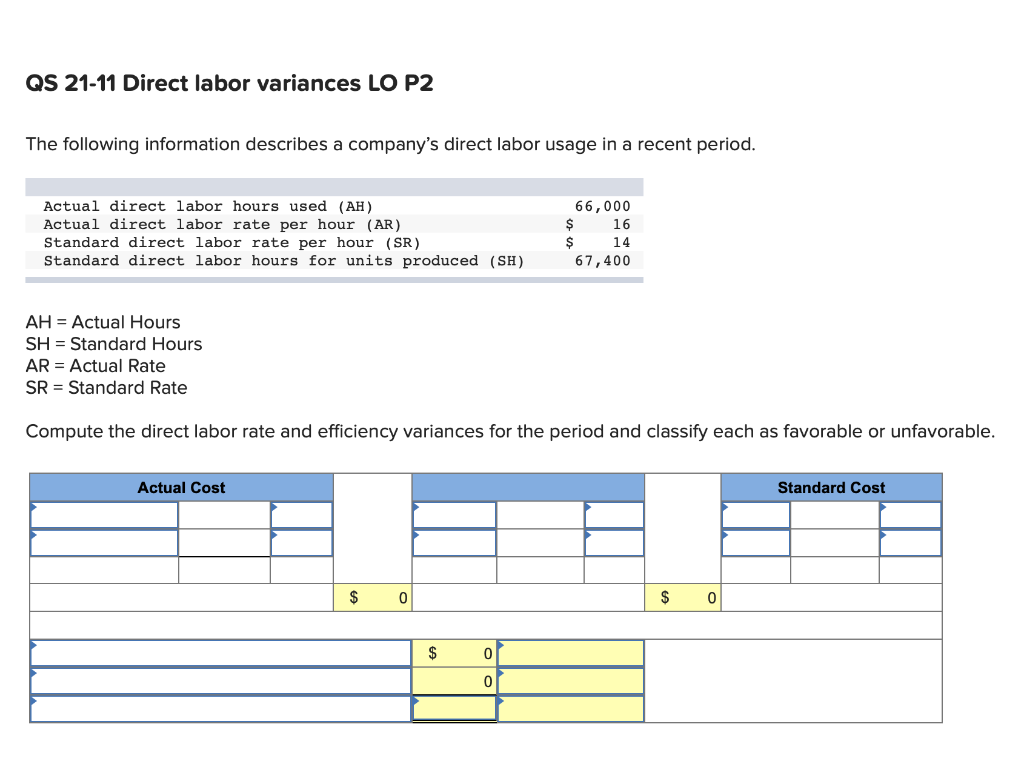Open second wide variance-name dropdown at bottom
This screenshot has width=1024, height=767.
pos(221,681)
